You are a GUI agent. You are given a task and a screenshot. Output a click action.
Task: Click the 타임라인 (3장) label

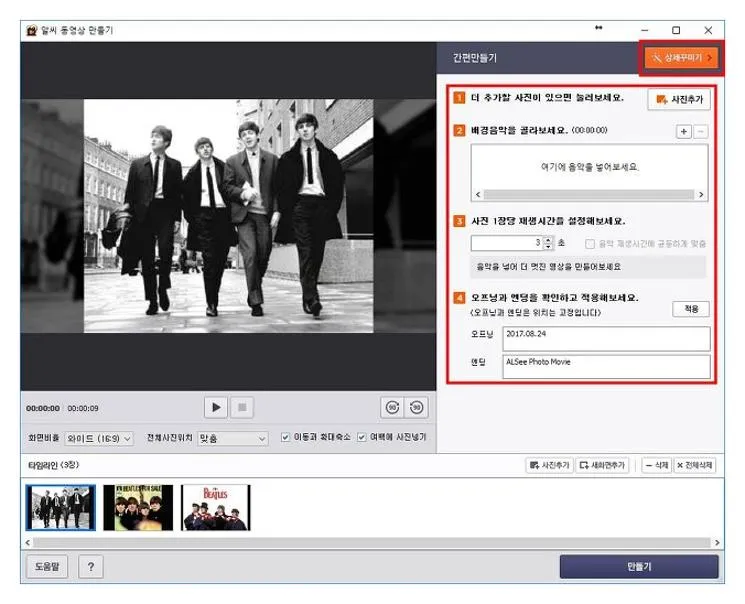(53, 465)
